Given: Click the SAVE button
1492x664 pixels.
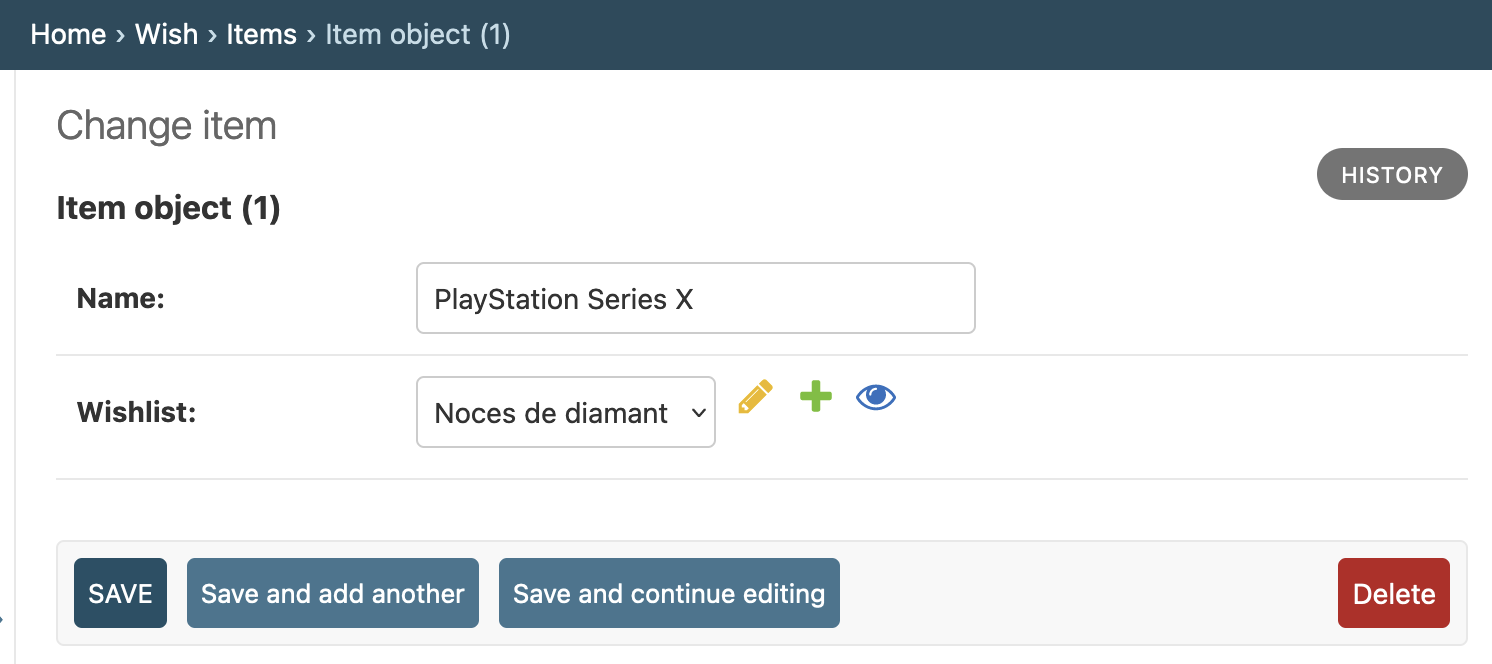Looking at the screenshot, I should pyautogui.click(x=120, y=593).
